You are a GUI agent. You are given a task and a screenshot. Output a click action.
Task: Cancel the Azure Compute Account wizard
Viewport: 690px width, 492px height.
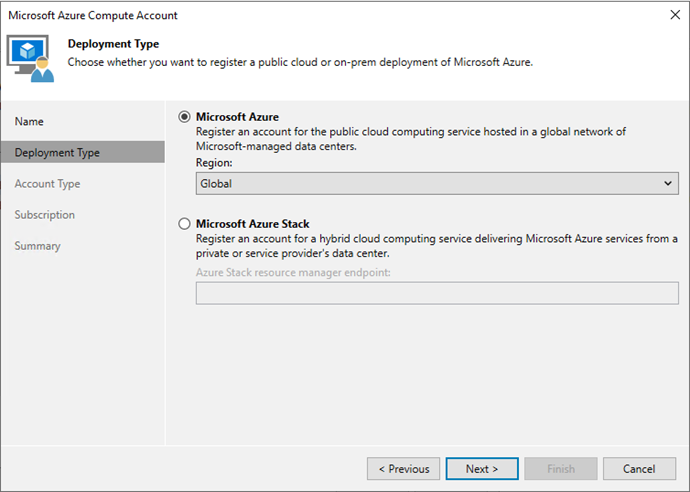point(639,469)
